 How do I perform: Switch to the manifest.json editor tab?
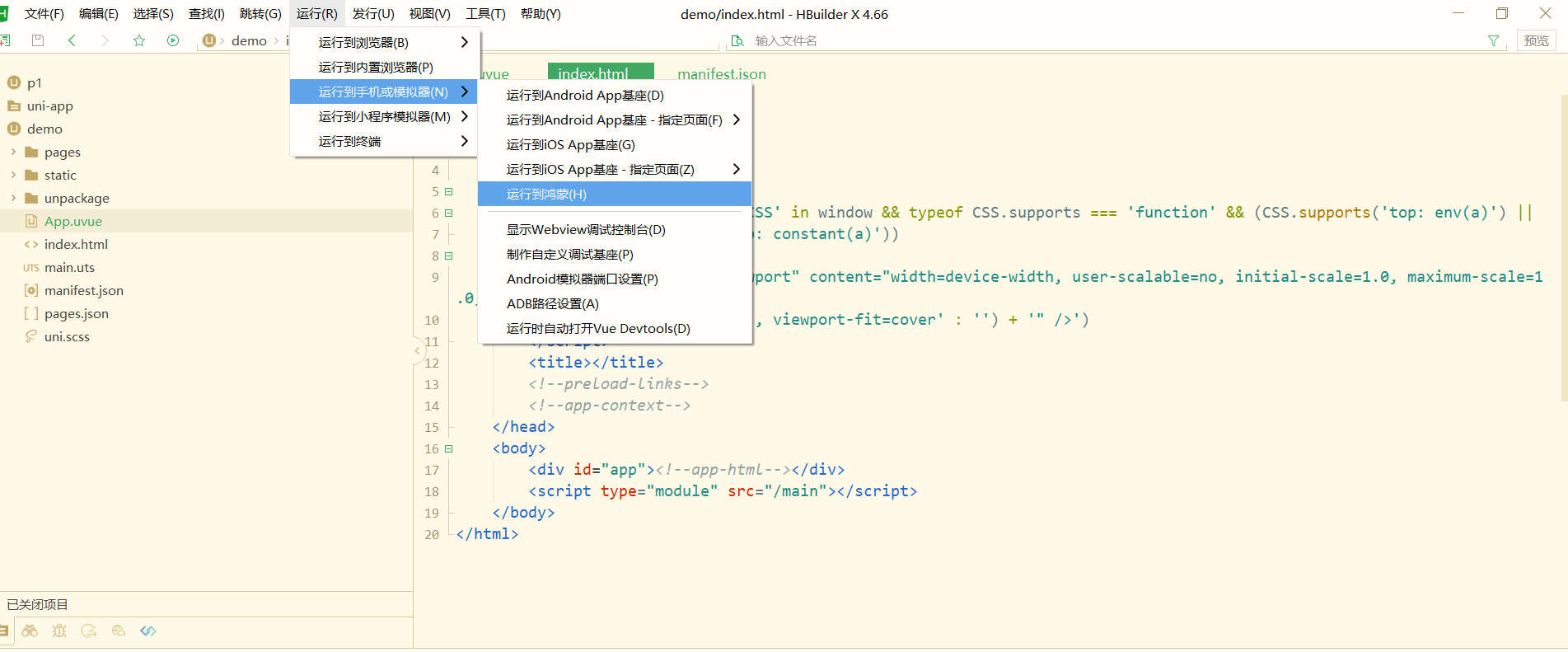[x=722, y=73]
